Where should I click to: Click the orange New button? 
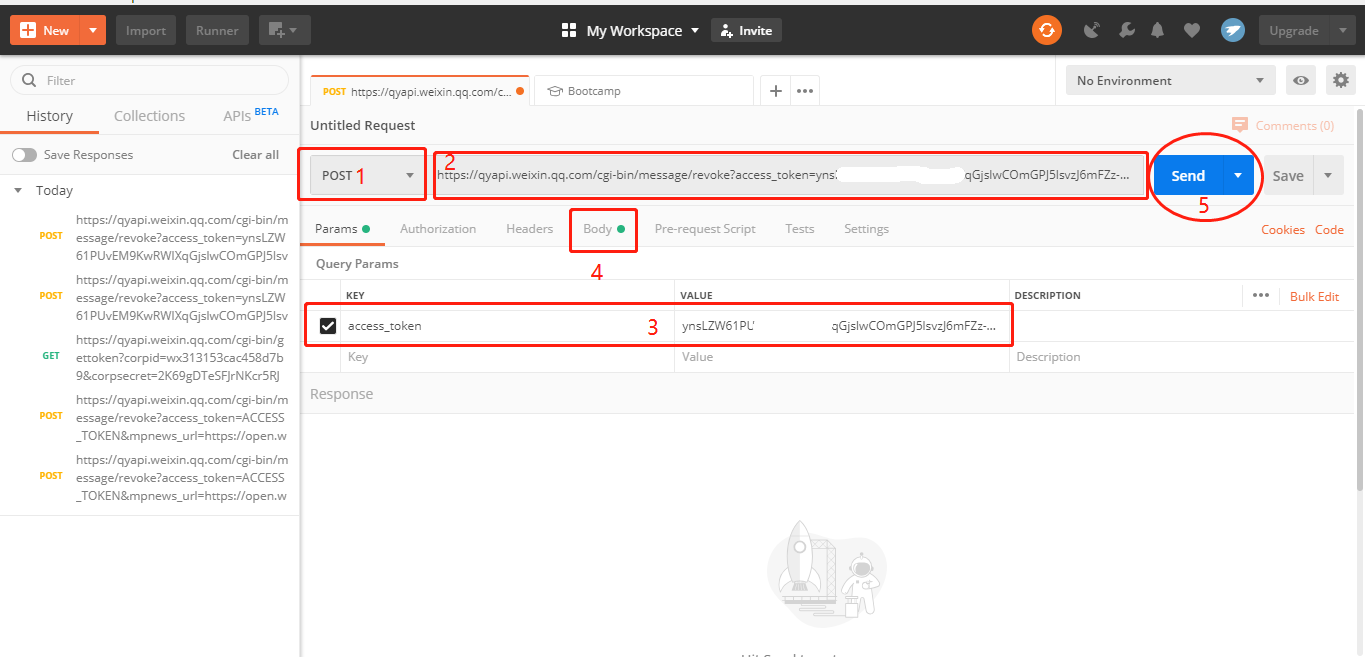[45, 30]
